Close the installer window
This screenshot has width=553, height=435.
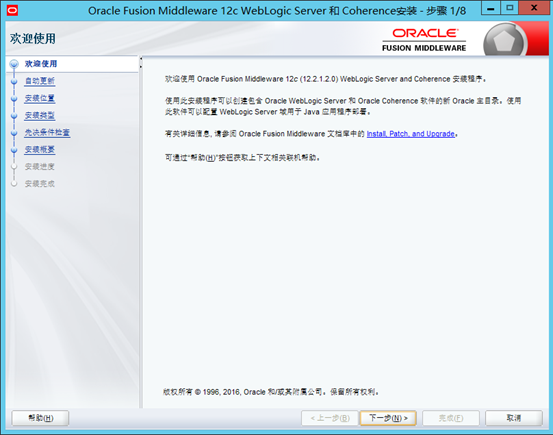click(x=534, y=8)
